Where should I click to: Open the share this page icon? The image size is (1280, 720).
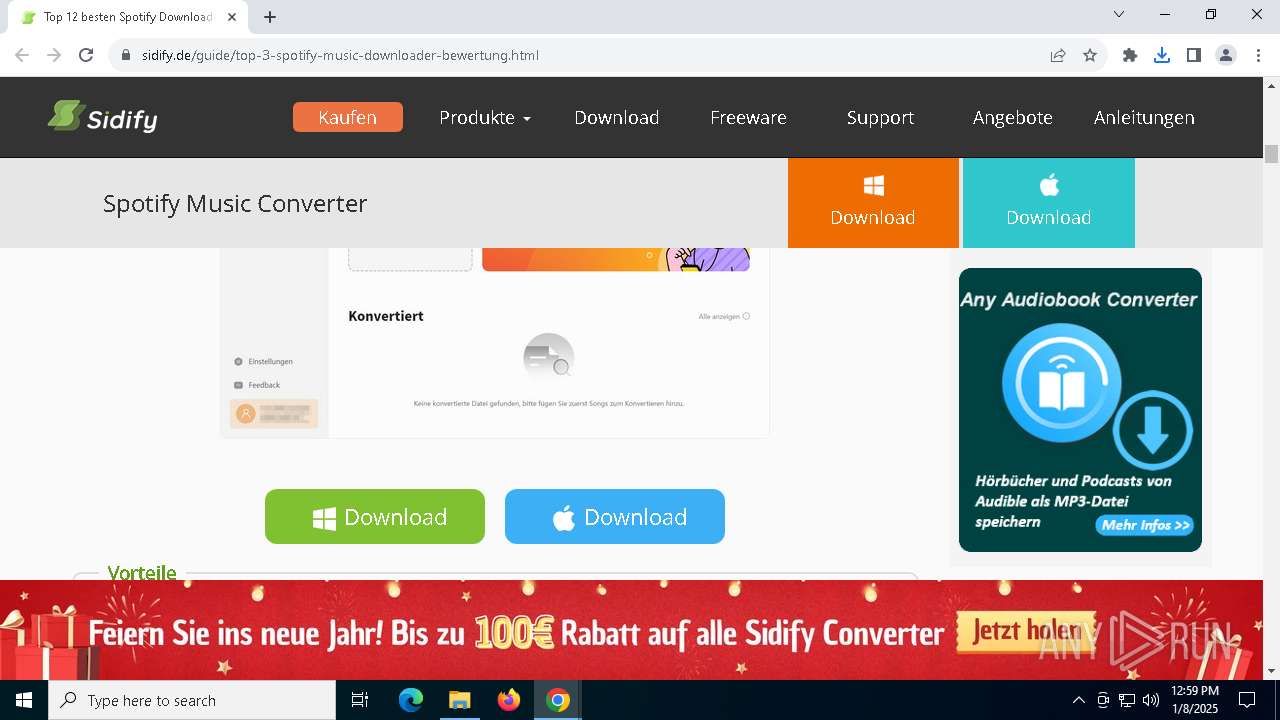point(1058,55)
